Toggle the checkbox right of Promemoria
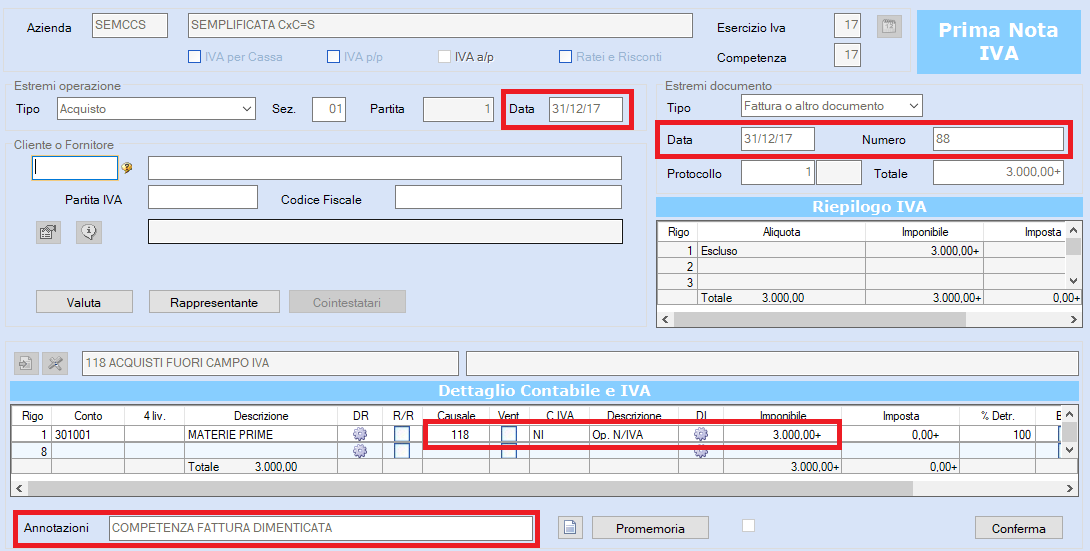Viewport: 1090px width, 551px height. tap(748, 525)
